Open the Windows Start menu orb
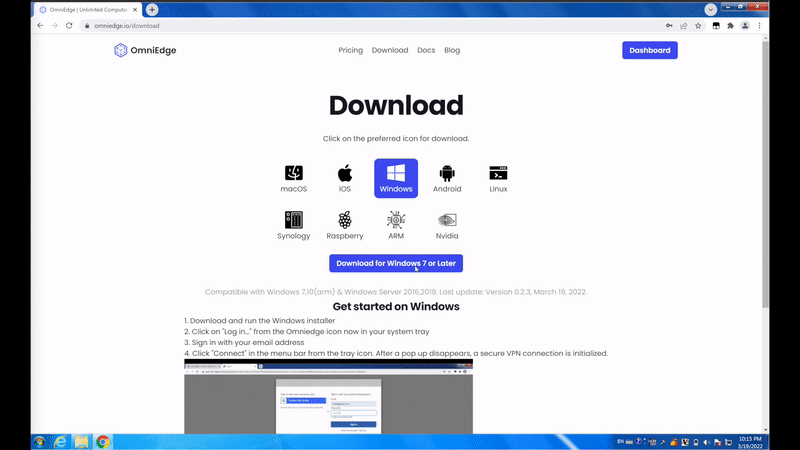The width and height of the screenshot is (800, 450). 38,441
